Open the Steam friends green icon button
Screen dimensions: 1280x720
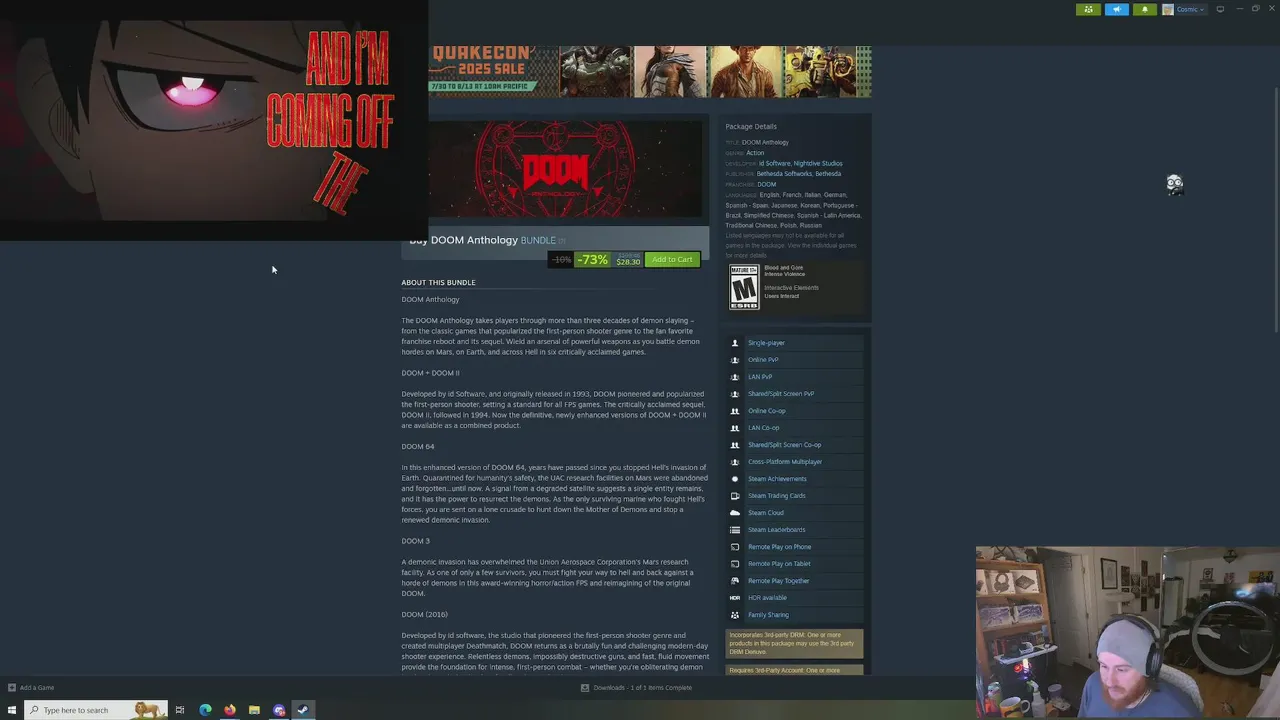pos(1088,9)
